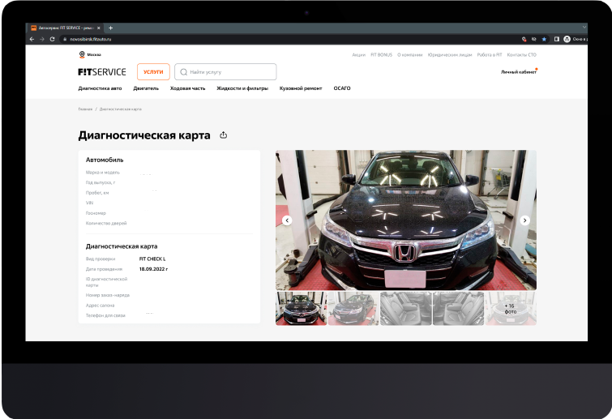Click the address bar URL
612x419 pixels.
tap(91, 39)
